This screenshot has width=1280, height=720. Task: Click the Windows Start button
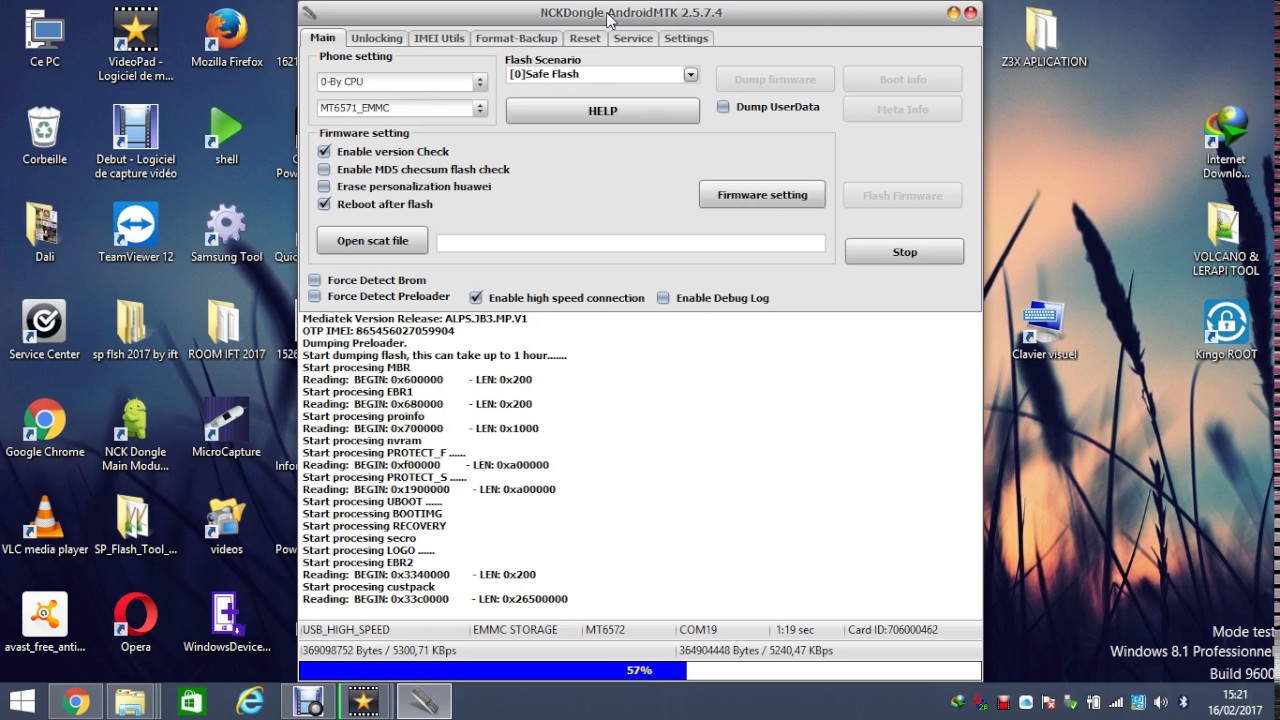pos(22,702)
